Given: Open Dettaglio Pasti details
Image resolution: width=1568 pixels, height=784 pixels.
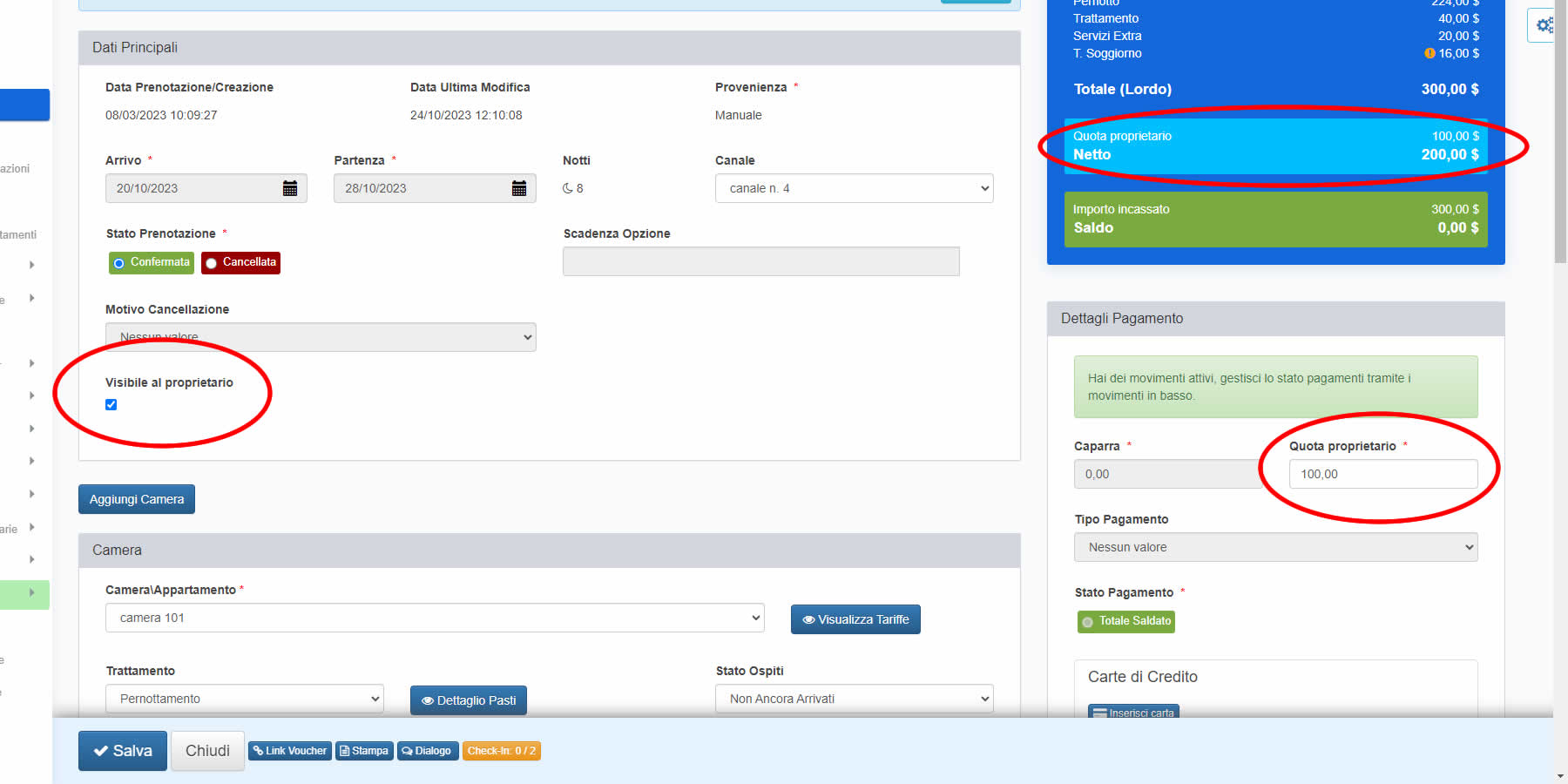Looking at the screenshot, I should (469, 700).
